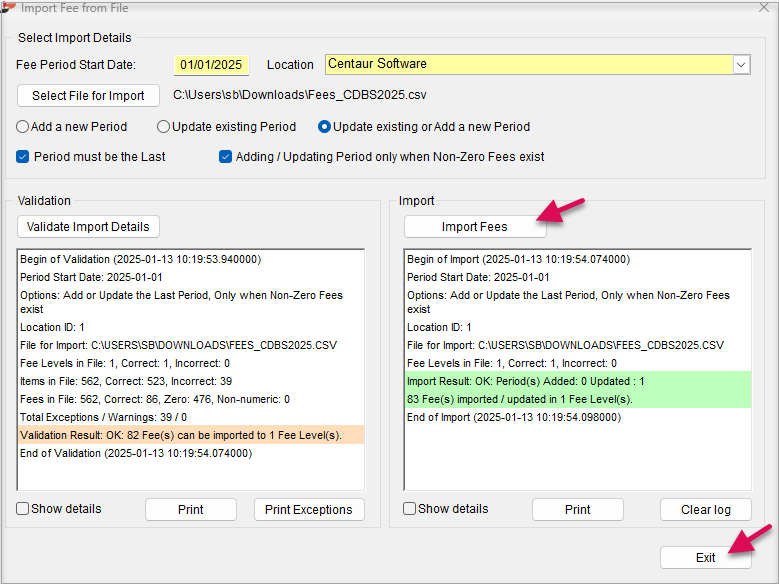Open the Centaur Software location combo box

[538, 65]
